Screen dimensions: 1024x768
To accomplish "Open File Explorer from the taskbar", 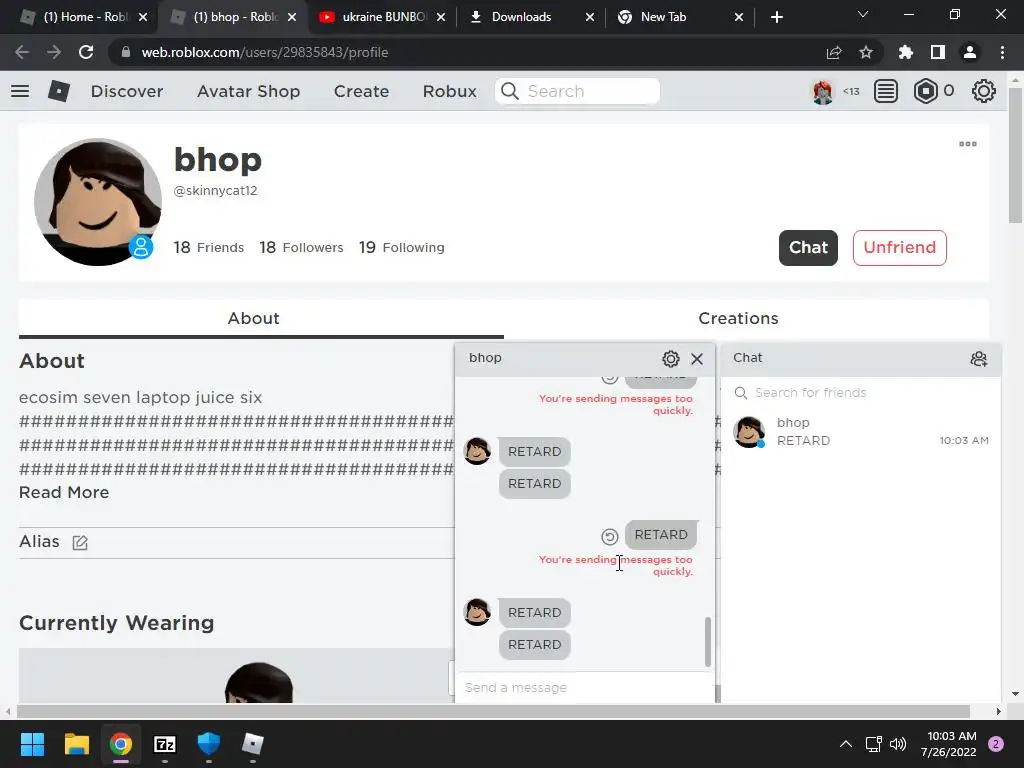I will (76, 744).
